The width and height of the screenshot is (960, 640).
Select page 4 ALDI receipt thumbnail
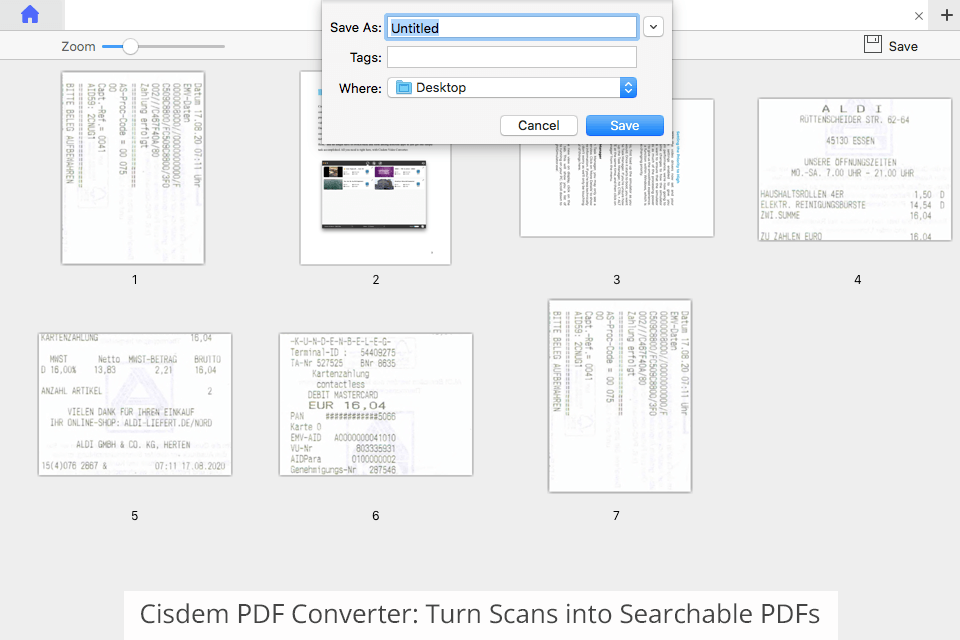855,170
